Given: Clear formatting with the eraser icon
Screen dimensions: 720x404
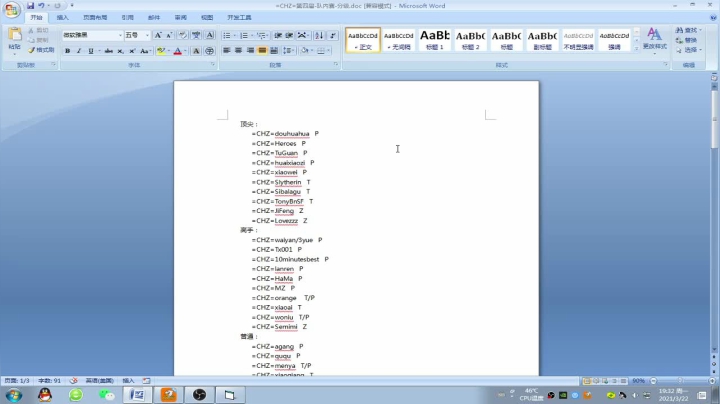Looking at the screenshot, I should pos(183,35).
